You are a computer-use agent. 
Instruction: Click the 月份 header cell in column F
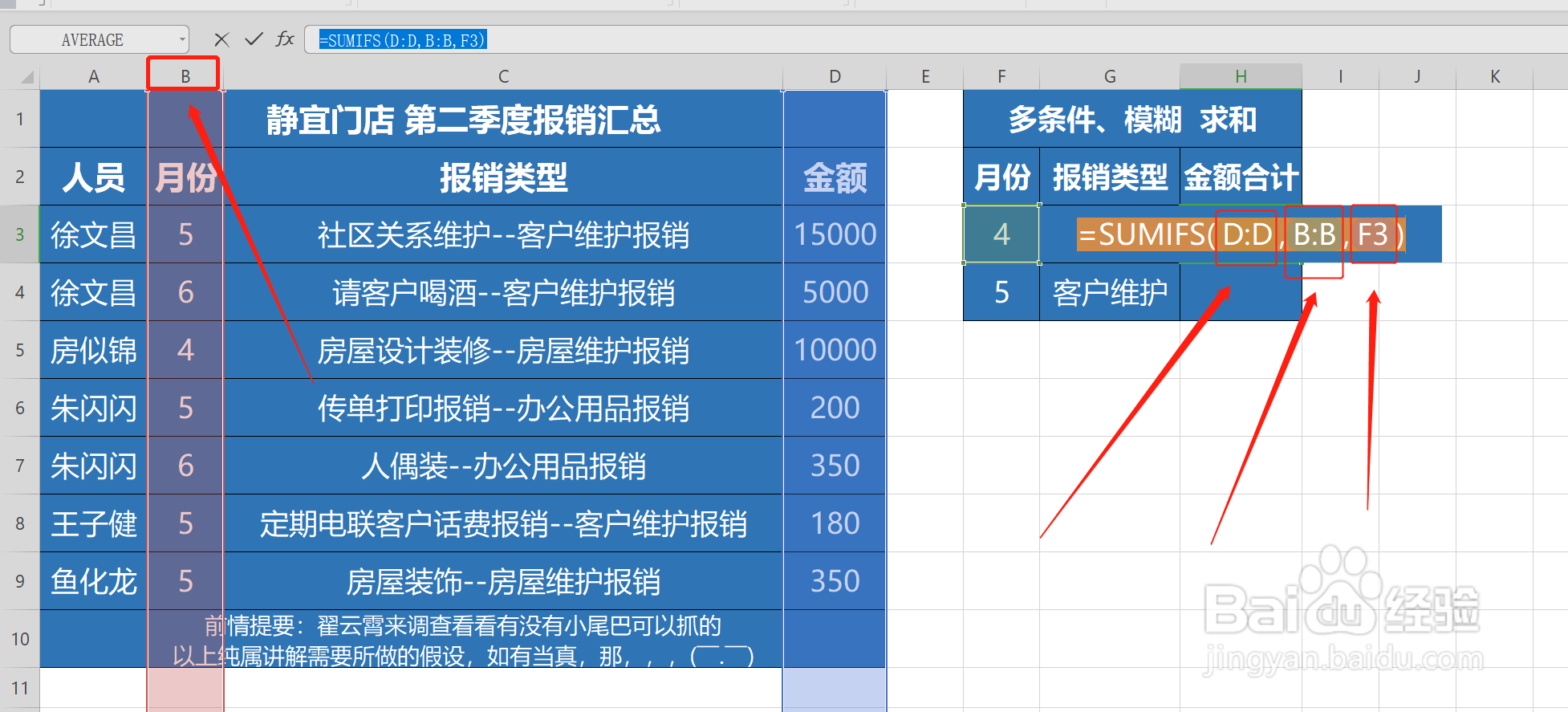pos(1001,177)
